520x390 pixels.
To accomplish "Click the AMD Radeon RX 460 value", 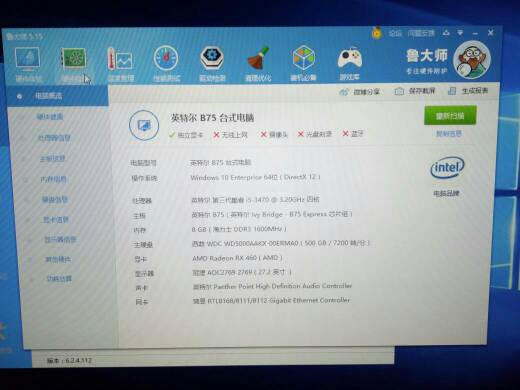I will [237, 258].
